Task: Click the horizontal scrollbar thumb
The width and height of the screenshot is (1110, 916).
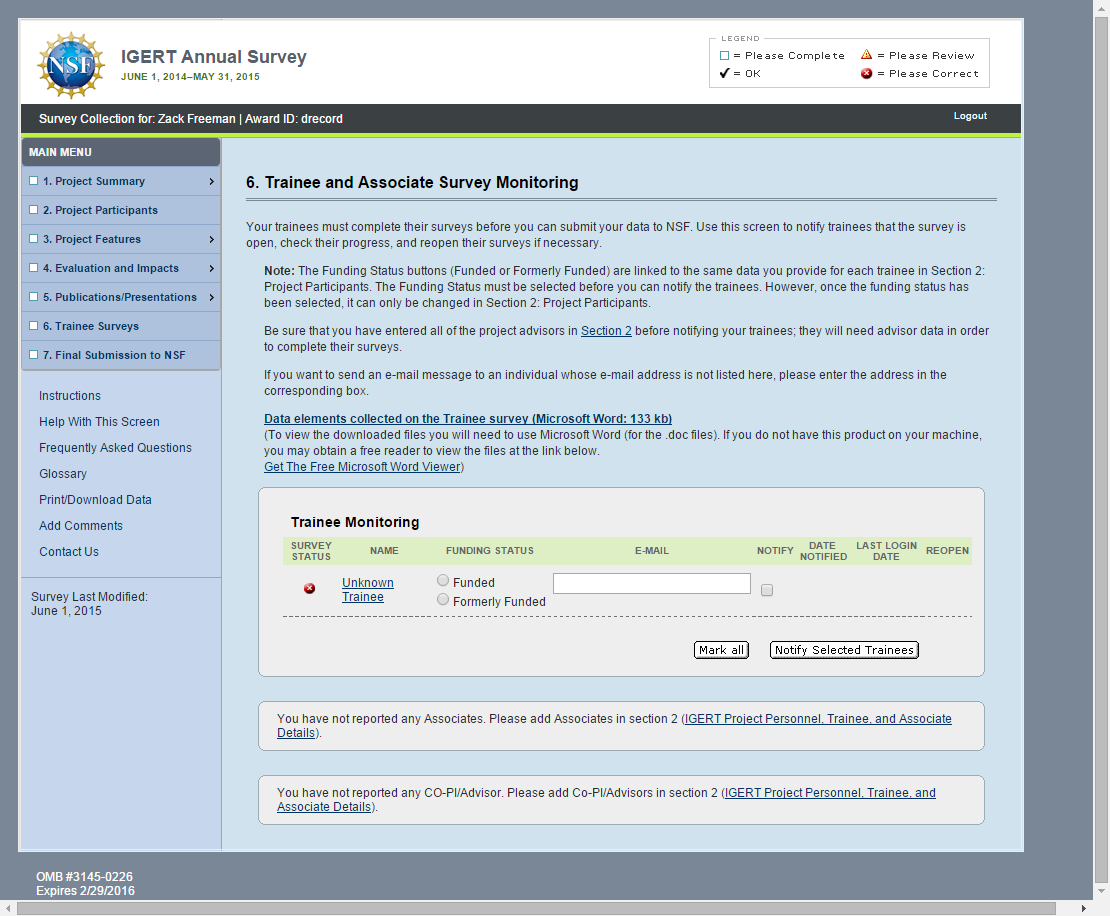Action: coord(537,908)
